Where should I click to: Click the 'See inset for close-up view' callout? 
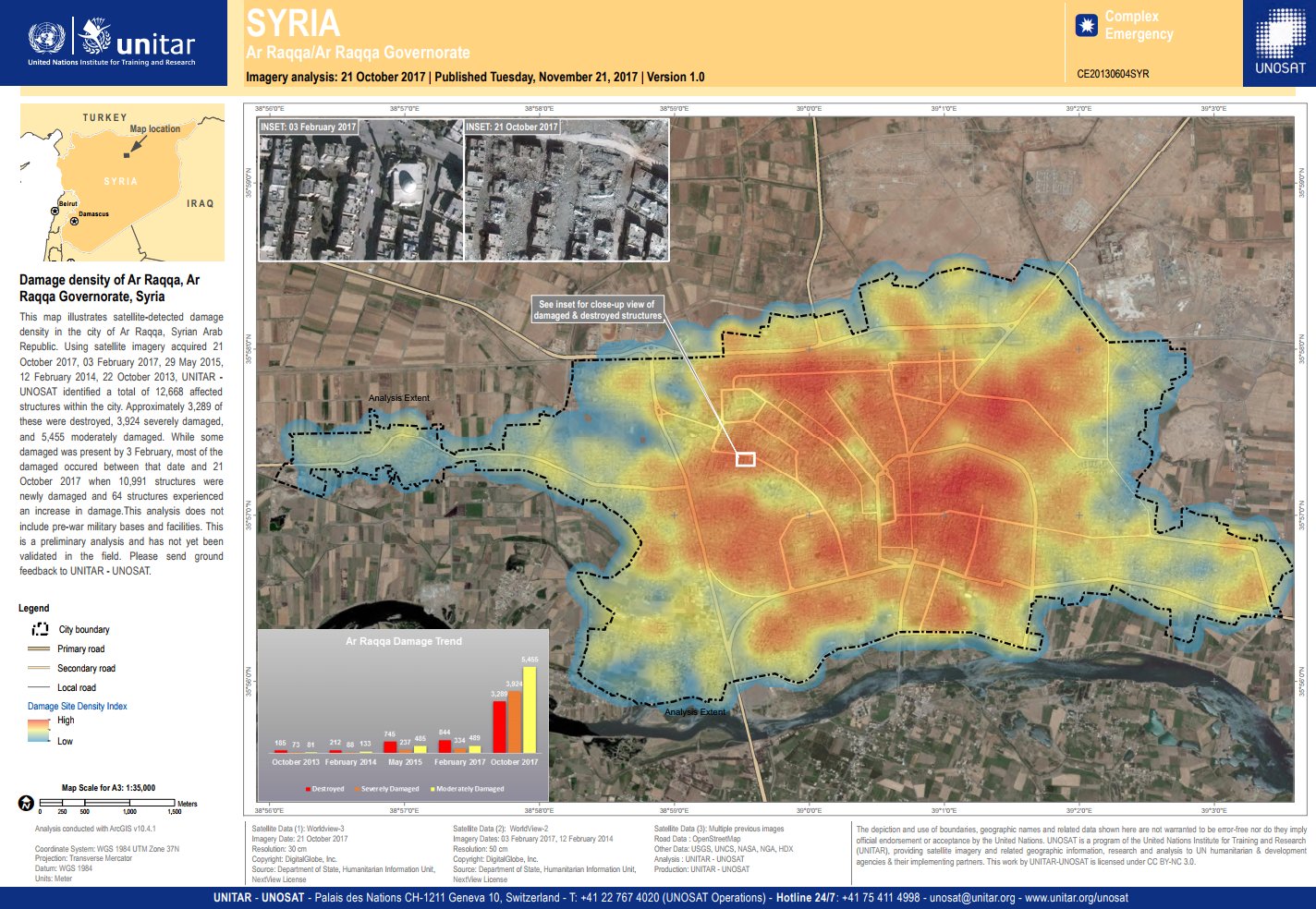(x=597, y=309)
